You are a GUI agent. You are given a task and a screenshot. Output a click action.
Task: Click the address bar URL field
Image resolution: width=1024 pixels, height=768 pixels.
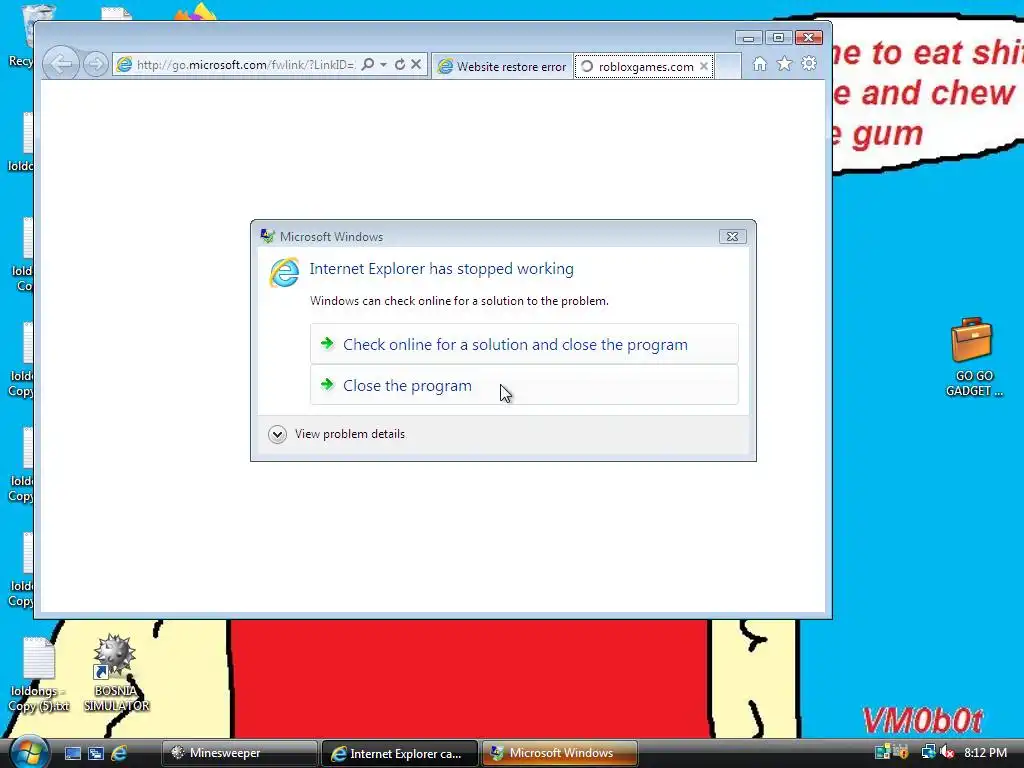(245, 65)
